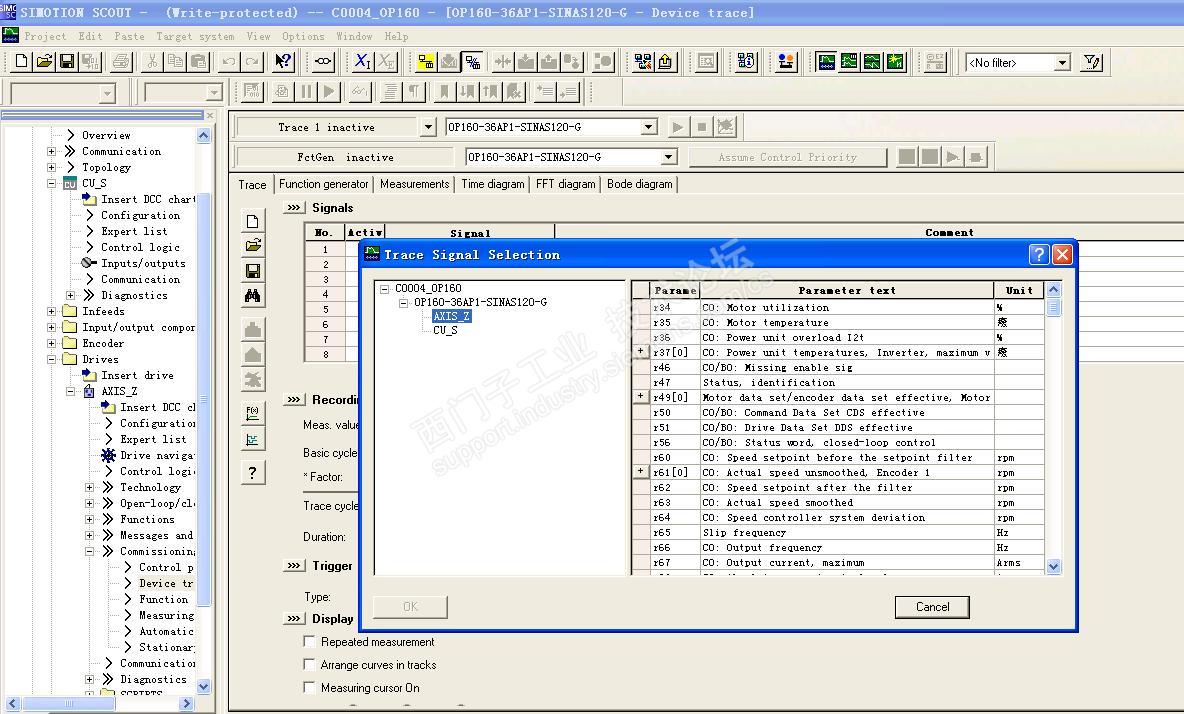Viewport: 1184px width, 714px height.
Task: Open the control panel icon with colored dots
Action: (x=786, y=61)
